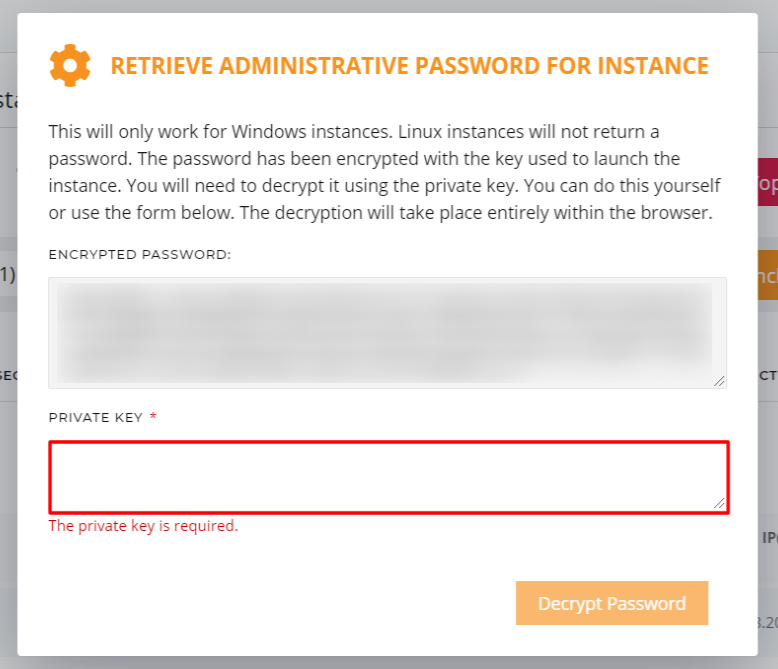The width and height of the screenshot is (778, 669).
Task: Click inside the blurred Encrypted Password box
Action: point(388,333)
